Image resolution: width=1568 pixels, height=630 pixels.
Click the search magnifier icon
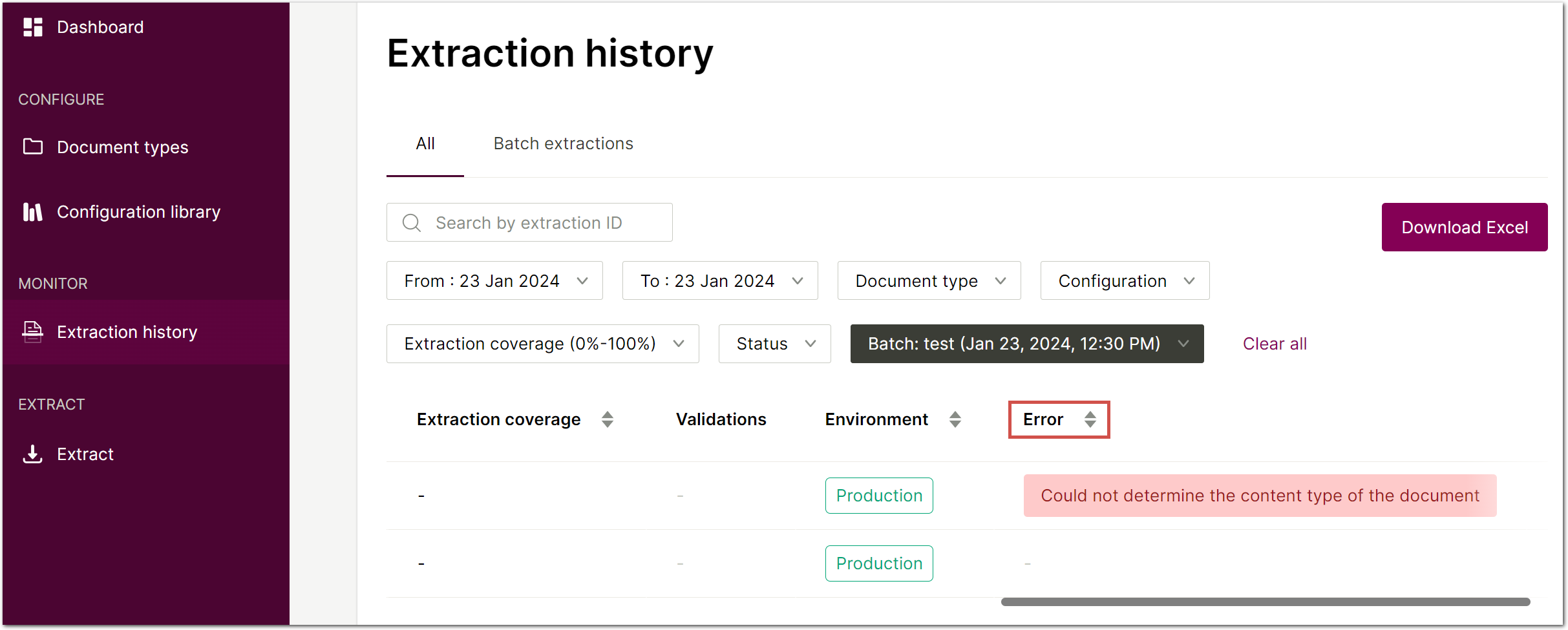(x=412, y=223)
